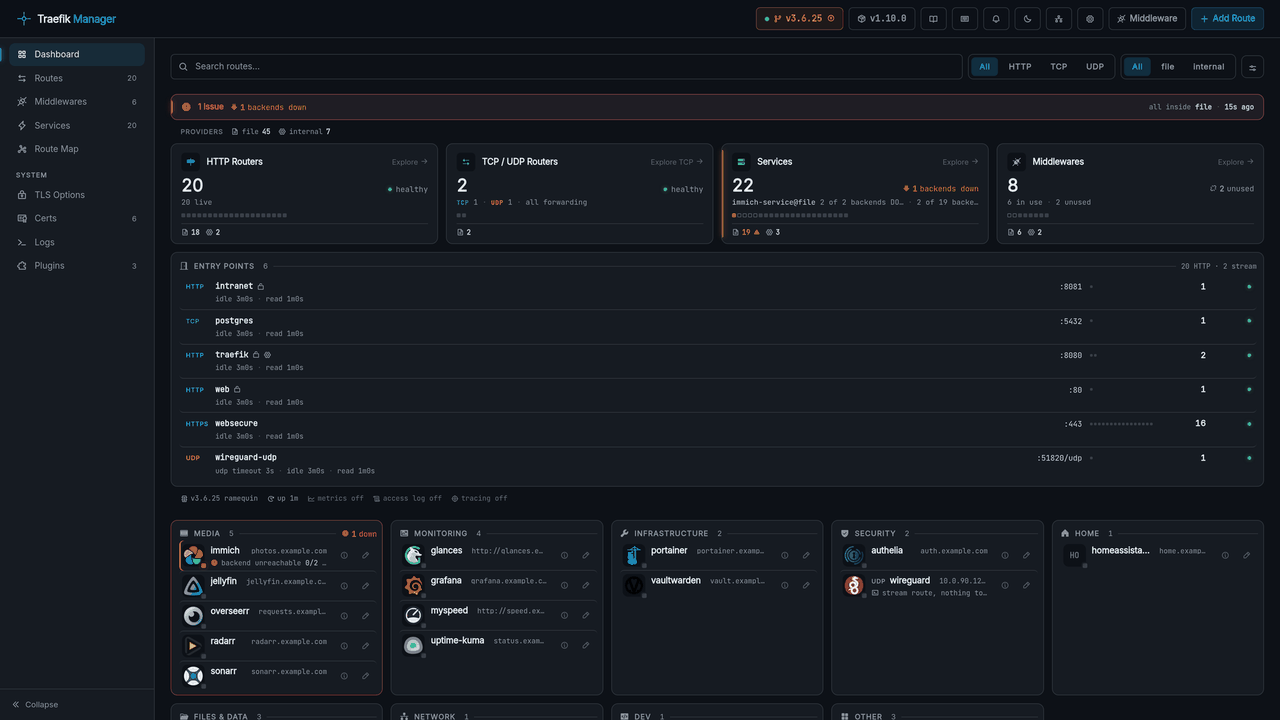This screenshot has width=1280, height=720.
Task: Open info for the immich route
Action: click(x=344, y=555)
